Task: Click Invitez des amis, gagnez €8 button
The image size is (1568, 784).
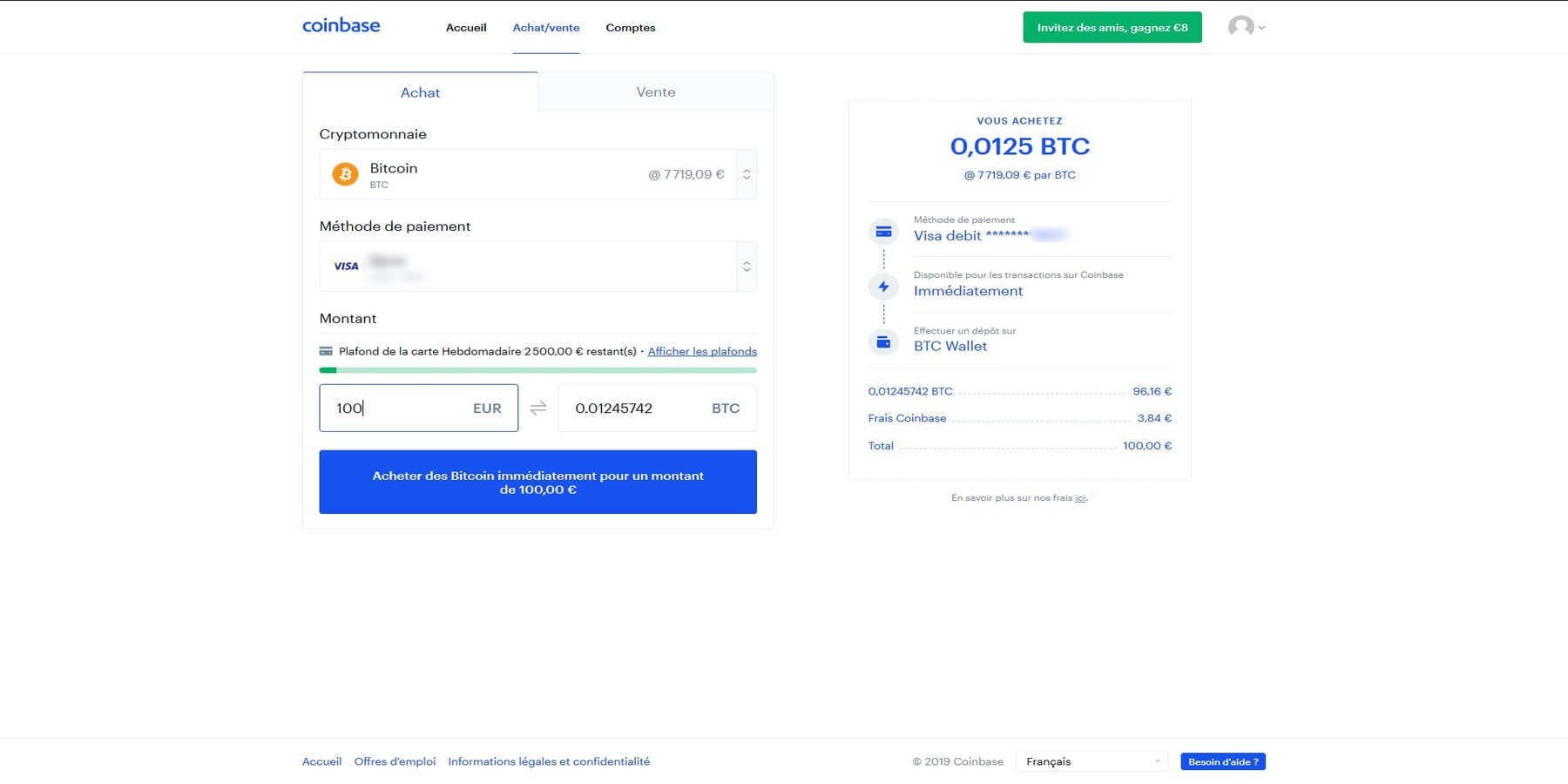Action: [x=1112, y=27]
